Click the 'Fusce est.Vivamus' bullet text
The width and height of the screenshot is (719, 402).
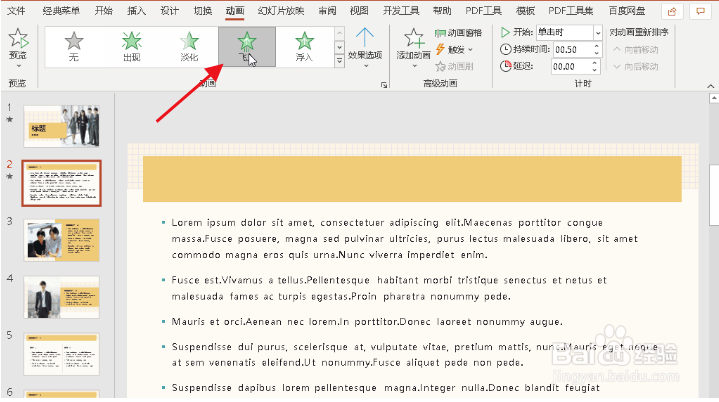click(x=389, y=288)
